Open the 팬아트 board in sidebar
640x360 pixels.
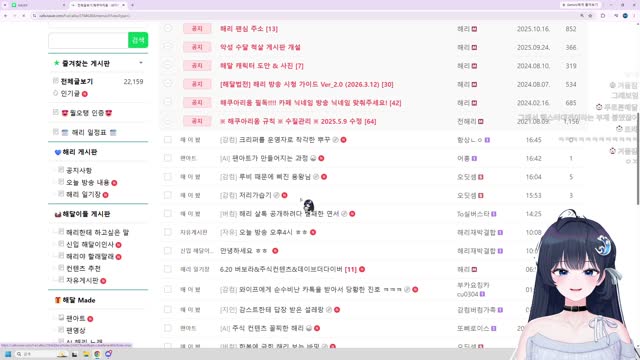pos(76,318)
